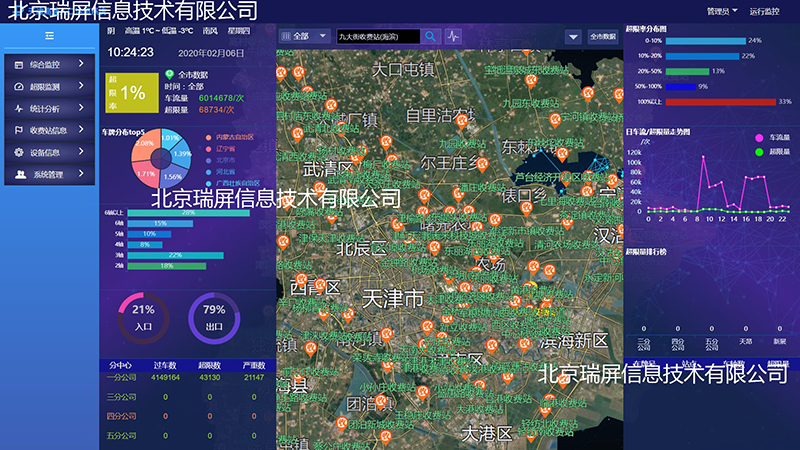Click the 收费站信息 flag icon
The width and height of the screenshot is (800, 450).
click(19, 131)
